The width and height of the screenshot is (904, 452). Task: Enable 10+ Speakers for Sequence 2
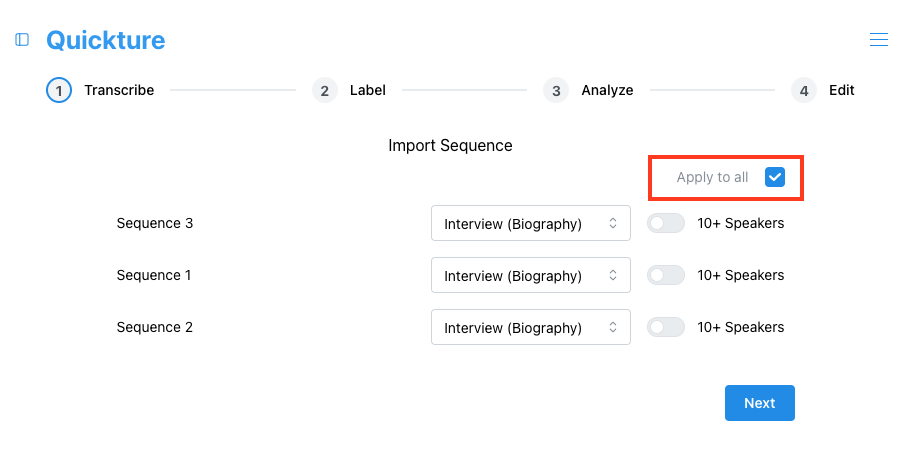[x=665, y=327]
